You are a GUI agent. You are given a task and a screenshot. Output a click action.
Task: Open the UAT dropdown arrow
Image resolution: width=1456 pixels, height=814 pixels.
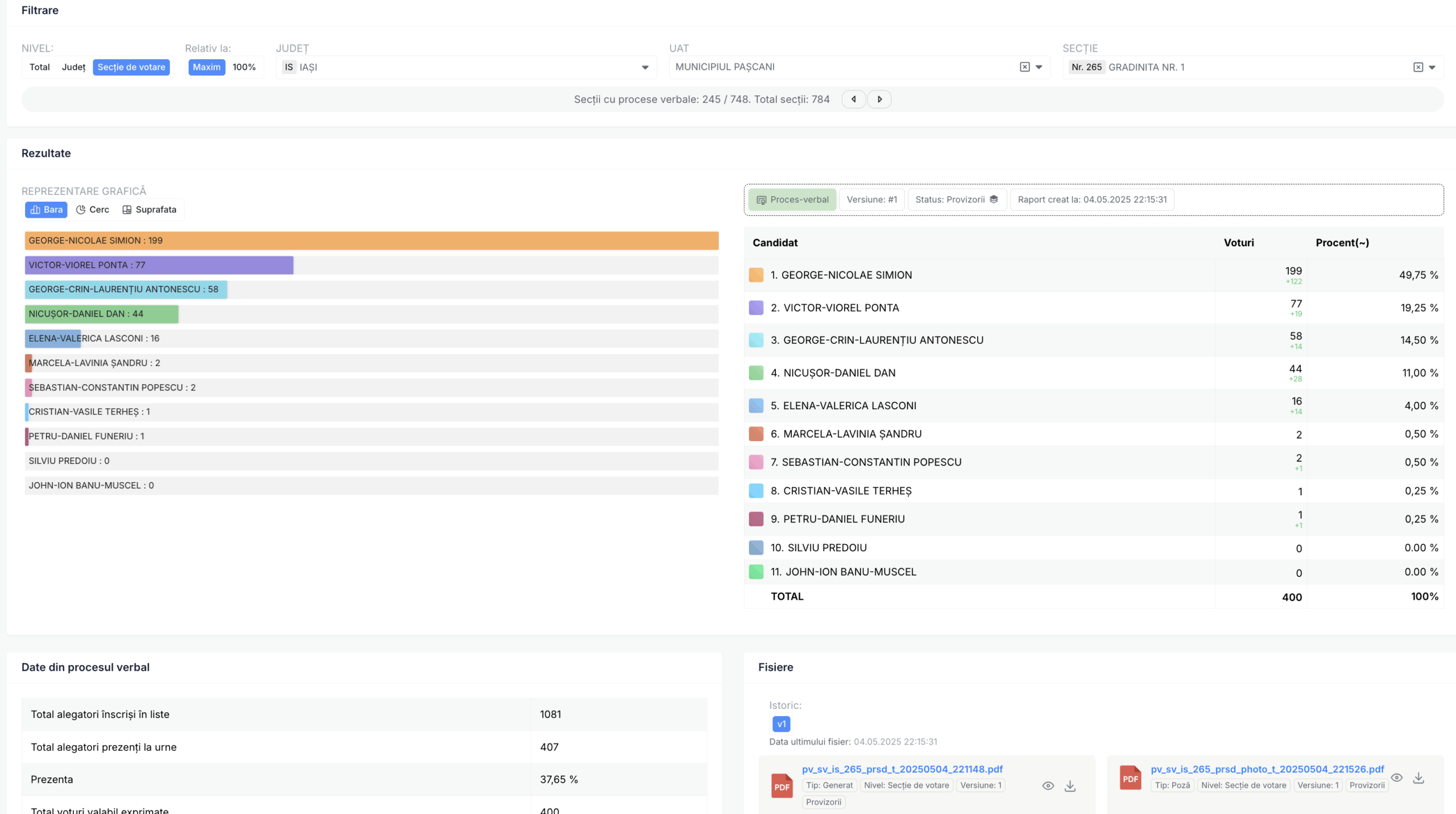pyautogui.click(x=1039, y=67)
